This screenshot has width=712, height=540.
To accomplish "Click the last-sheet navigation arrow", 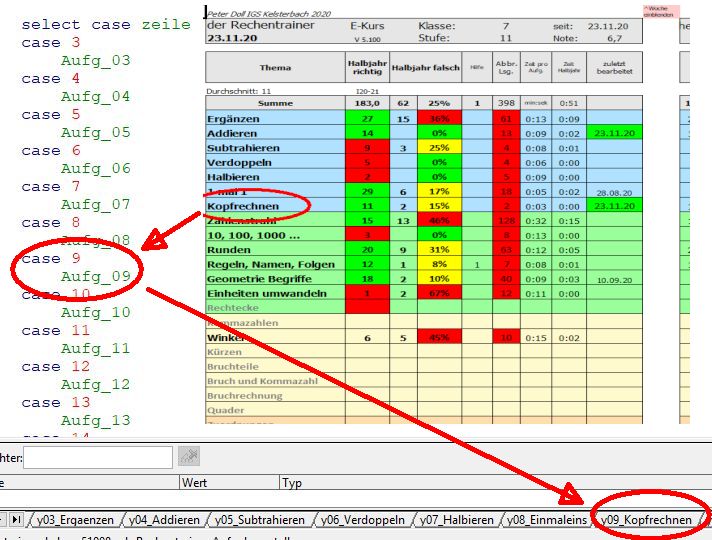I will [17, 520].
